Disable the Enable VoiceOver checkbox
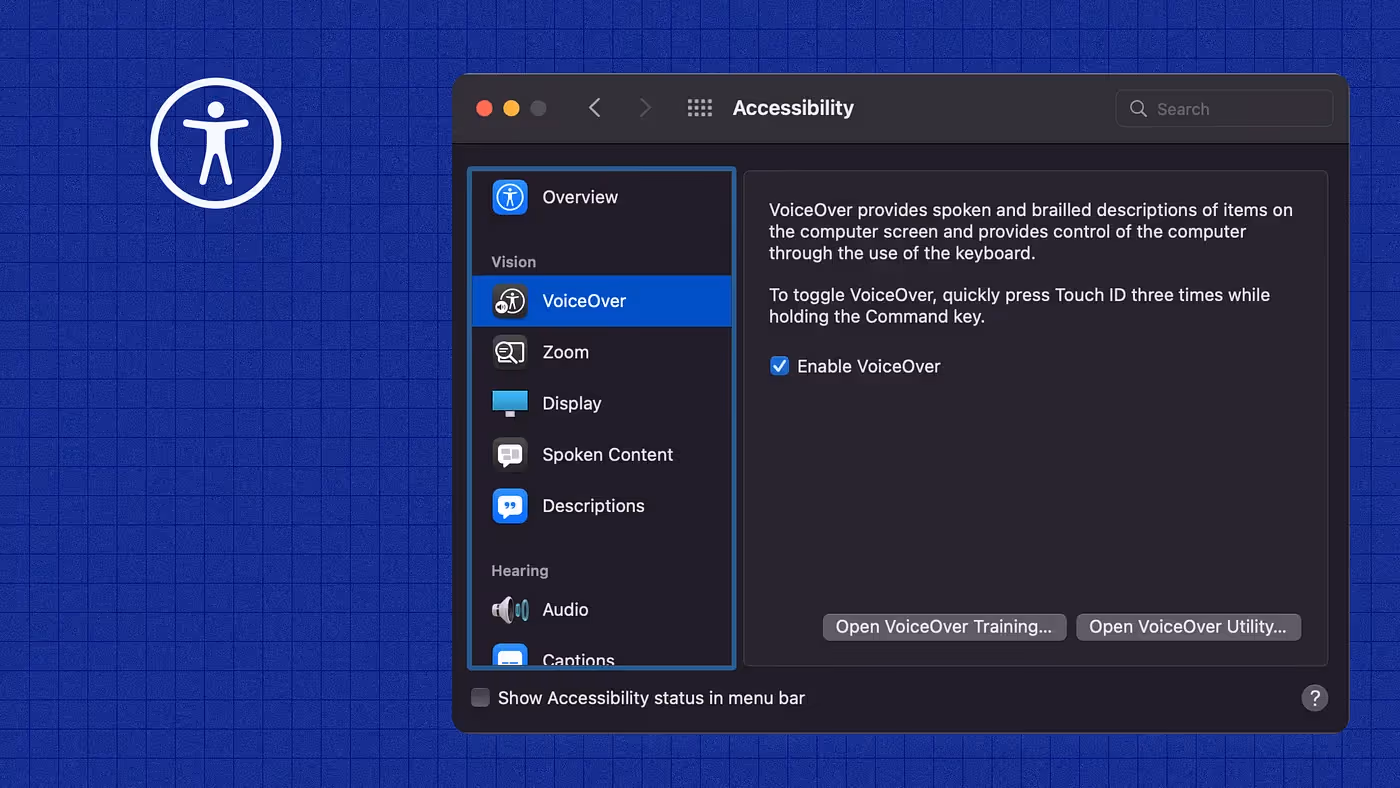 (779, 366)
